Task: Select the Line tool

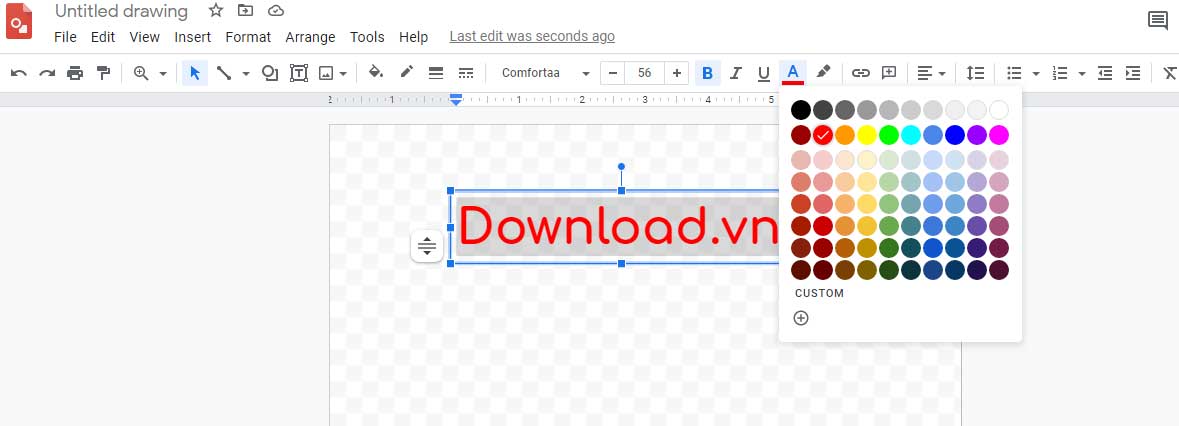Action: coord(223,73)
